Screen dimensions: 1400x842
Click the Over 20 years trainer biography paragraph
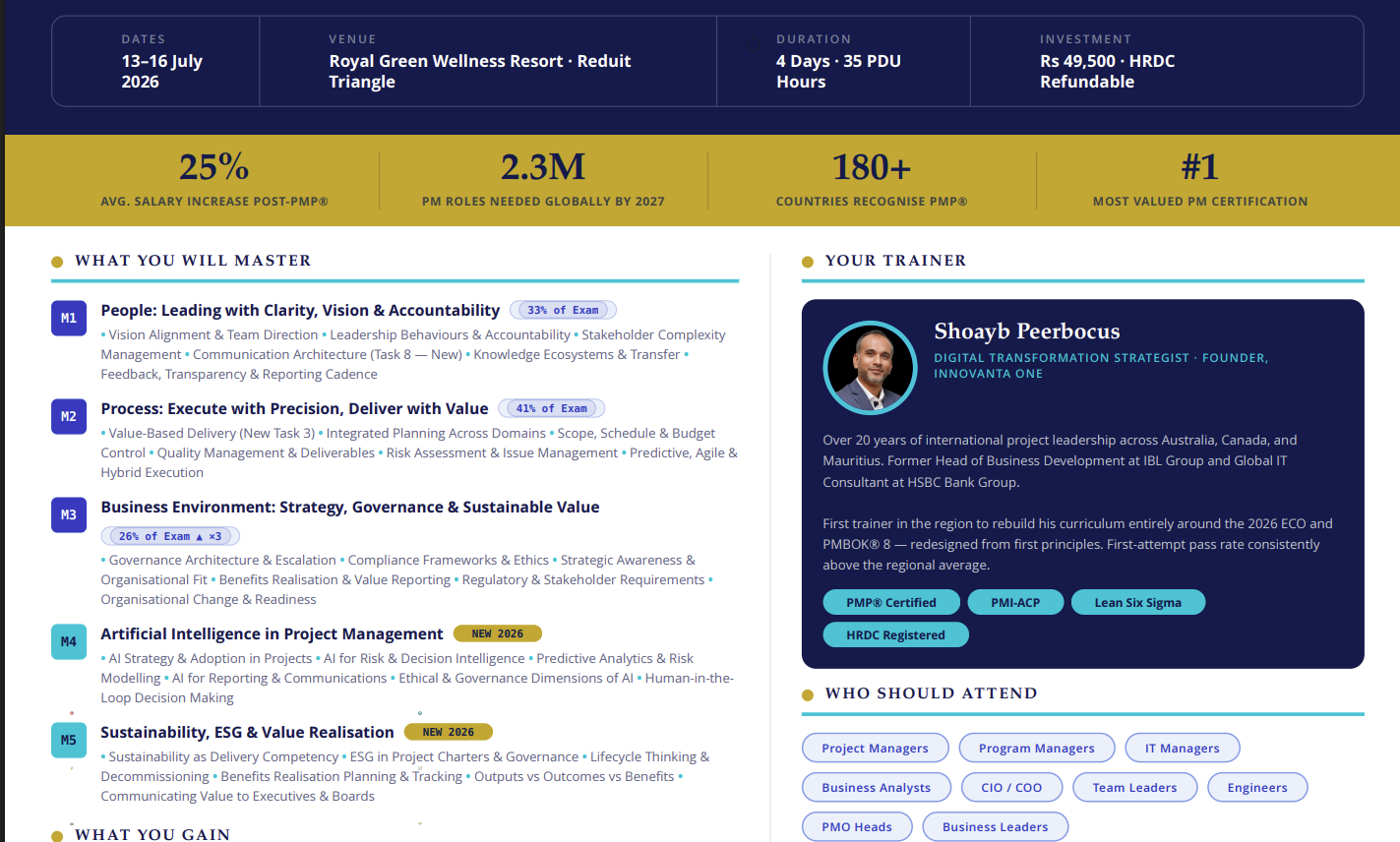click(x=1061, y=461)
